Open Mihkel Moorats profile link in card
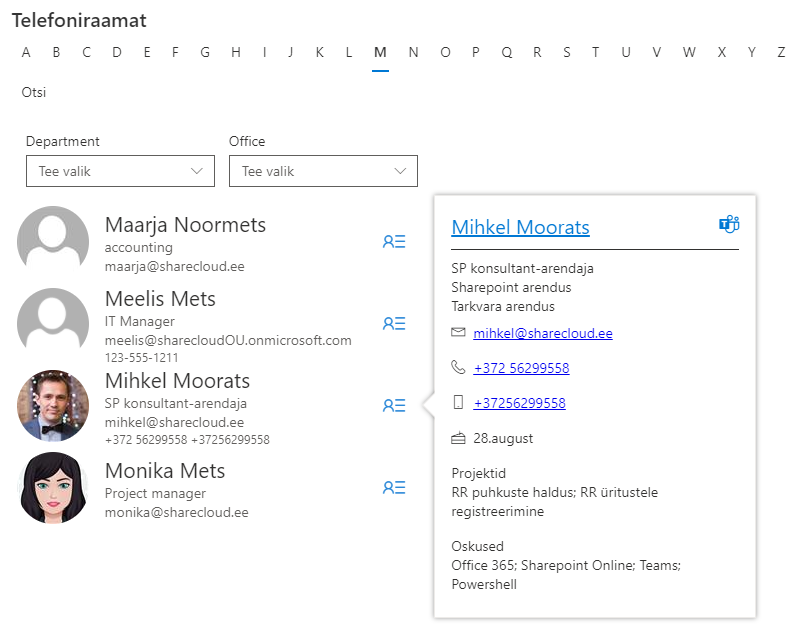This screenshot has height=627, width=795. (520, 227)
